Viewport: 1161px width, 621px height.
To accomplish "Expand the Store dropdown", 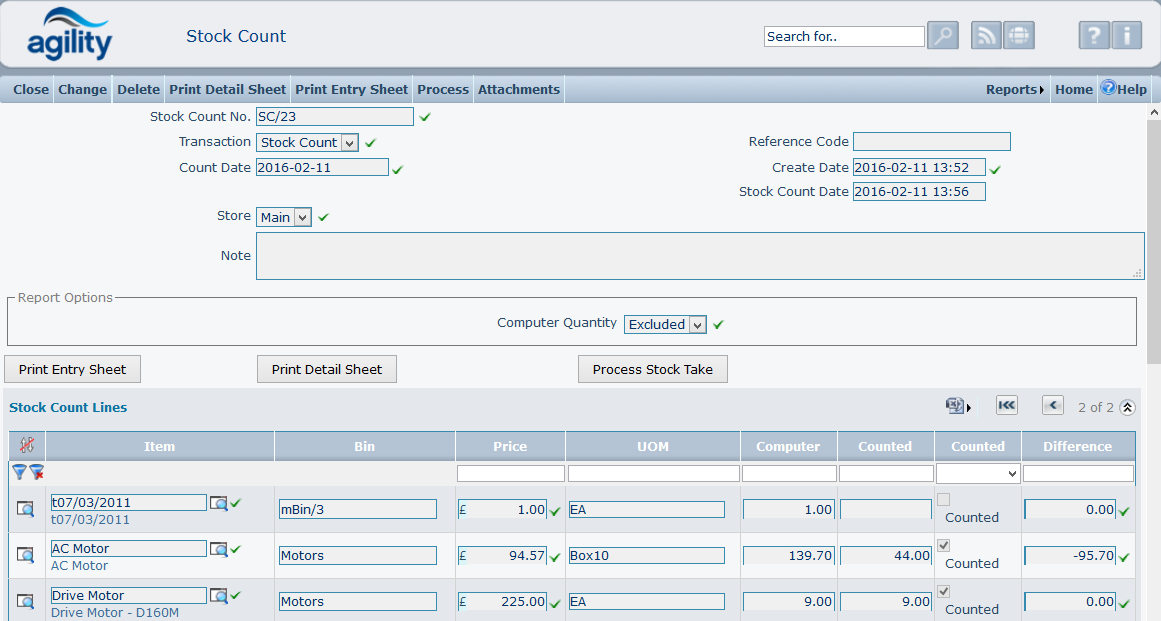I will 302,217.
